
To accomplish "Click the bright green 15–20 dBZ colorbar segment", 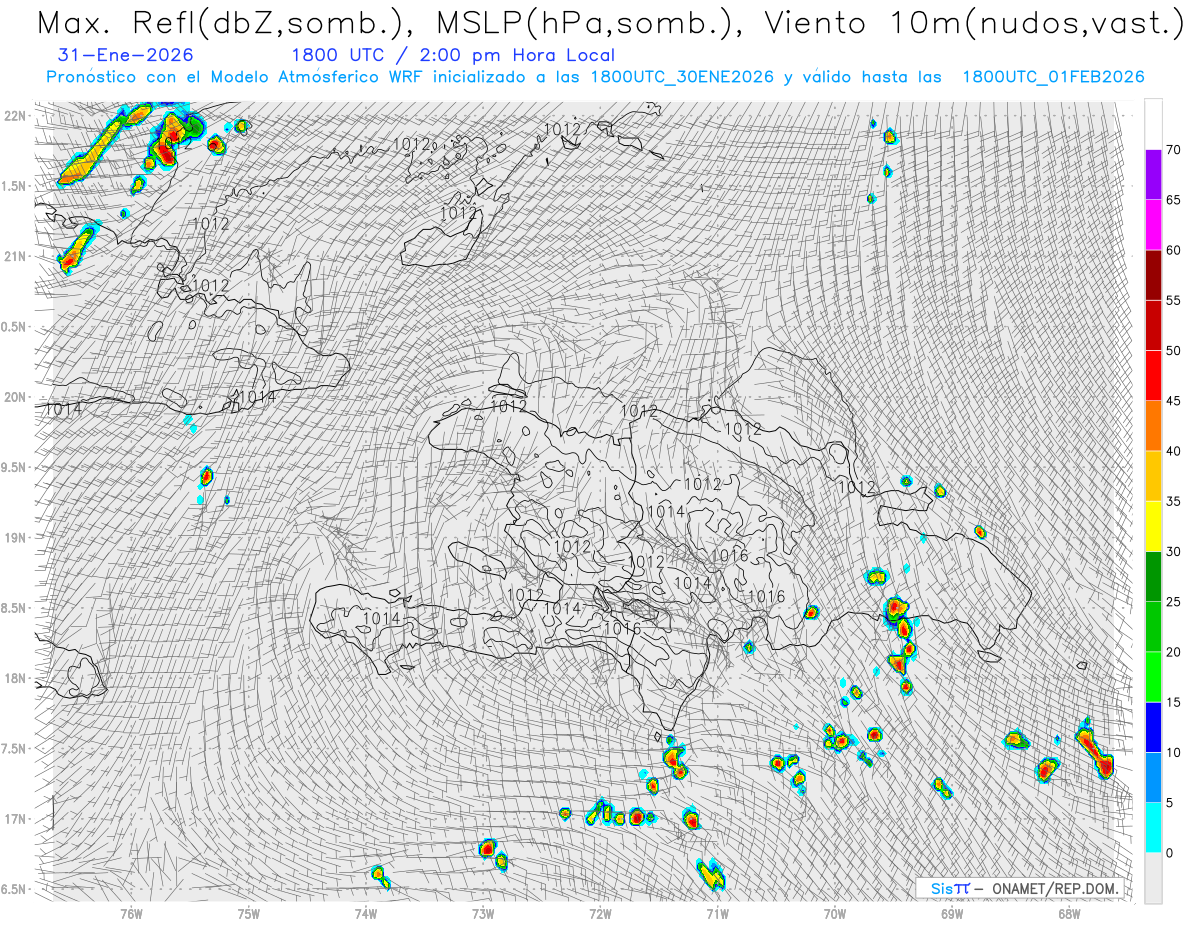I will coord(1153,677).
